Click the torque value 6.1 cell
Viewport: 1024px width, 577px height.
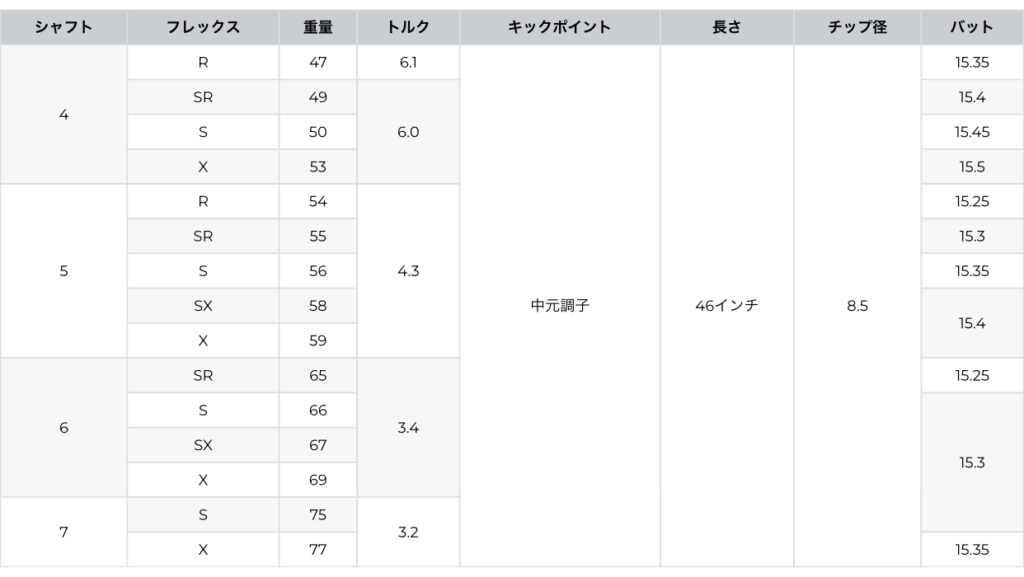pyautogui.click(x=408, y=62)
